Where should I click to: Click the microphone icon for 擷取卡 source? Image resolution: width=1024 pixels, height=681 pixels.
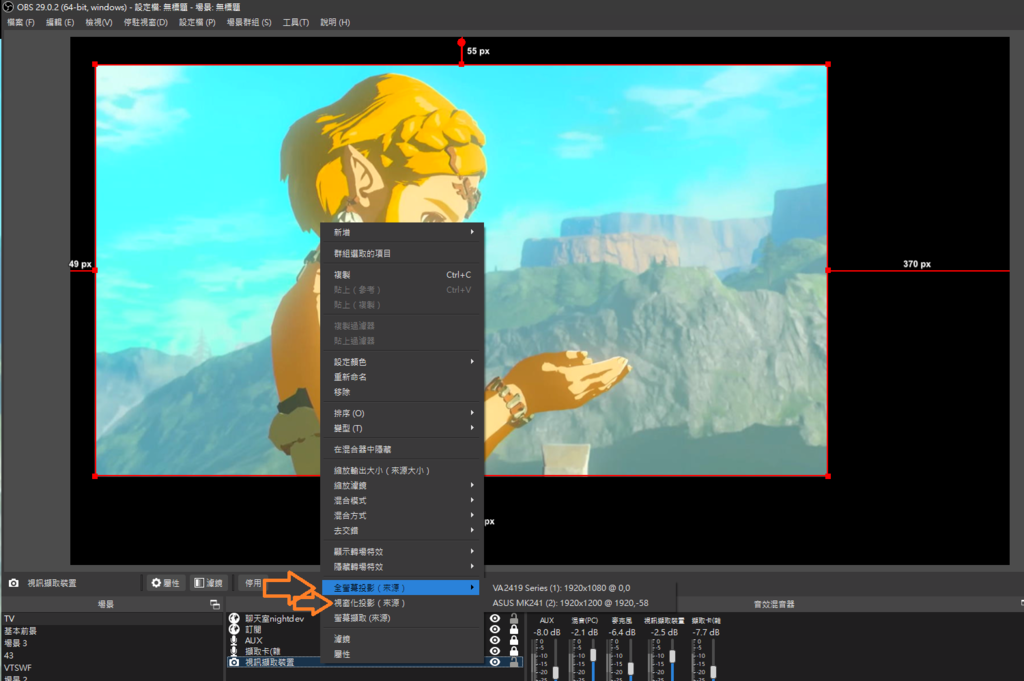click(x=234, y=651)
